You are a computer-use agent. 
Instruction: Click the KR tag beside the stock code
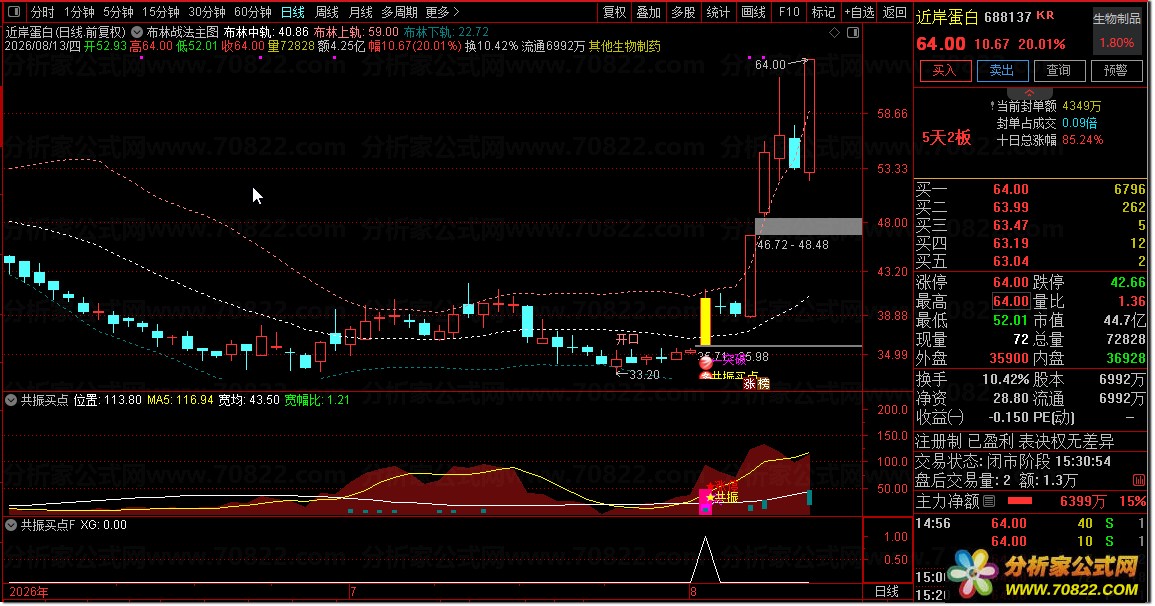pyautogui.click(x=1045, y=15)
